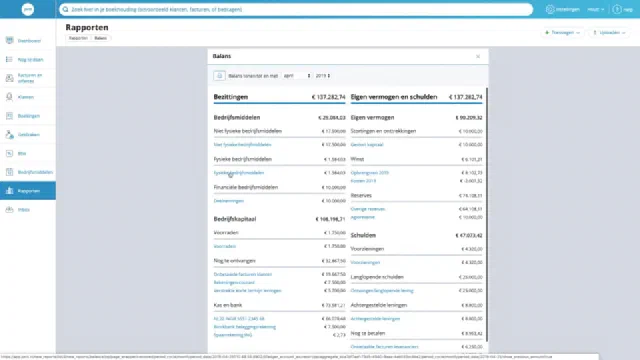
Task: Click the round logo in the top bar
Action: click(x=28, y=9)
